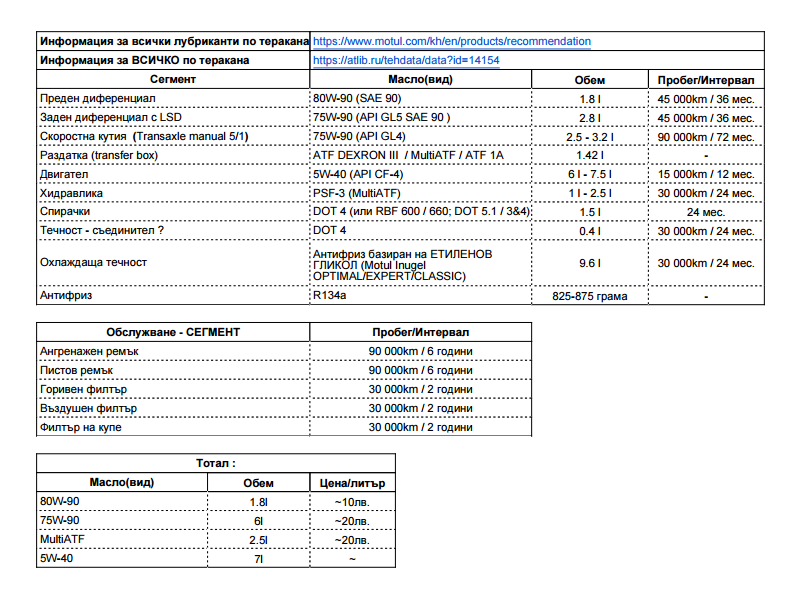Image resolution: width=800 pixels, height=600 pixels.
Task: Select the interval cell for Въздушен филтър
Action: point(420,408)
